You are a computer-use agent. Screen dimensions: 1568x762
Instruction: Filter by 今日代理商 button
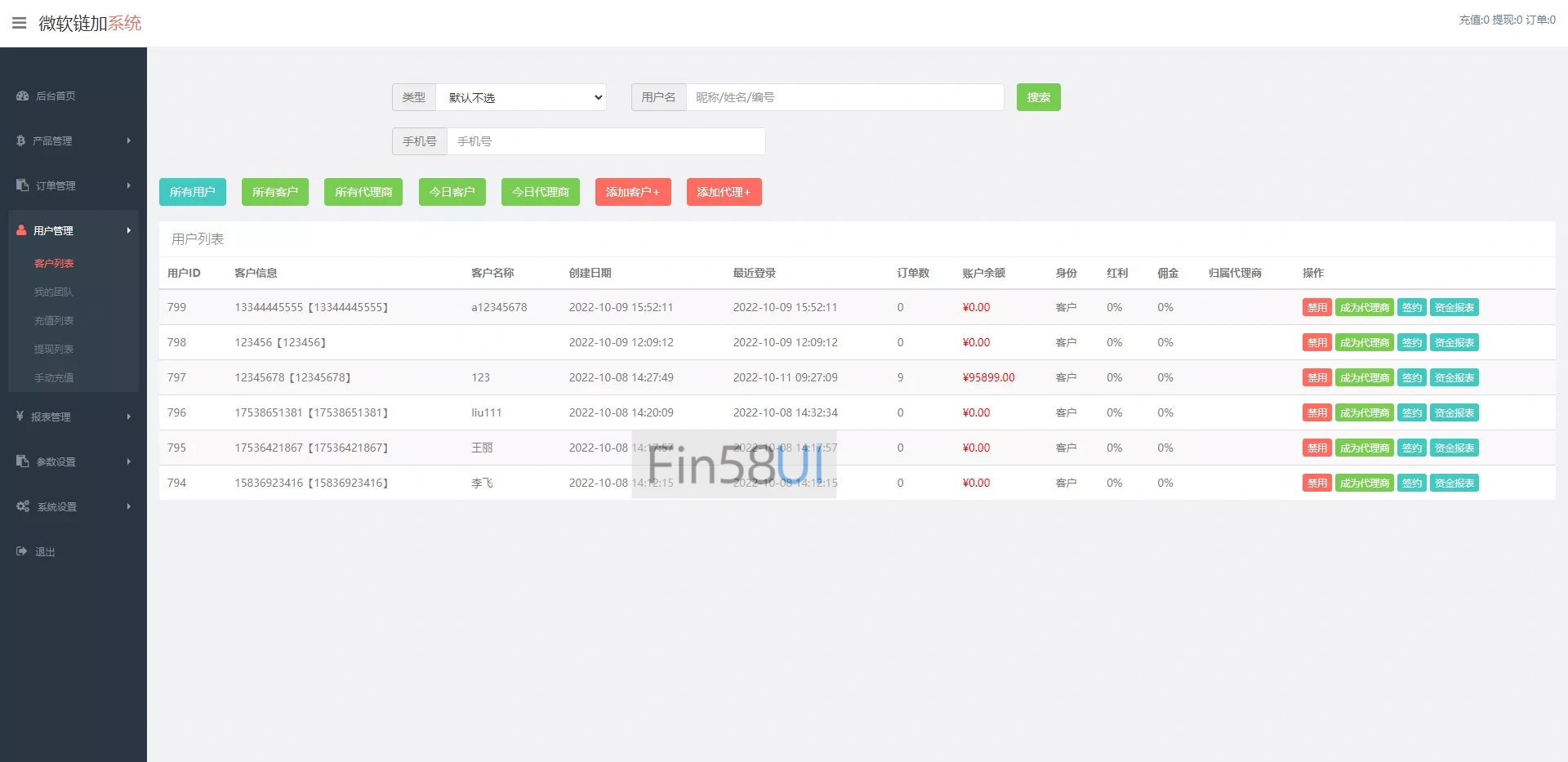pos(540,192)
